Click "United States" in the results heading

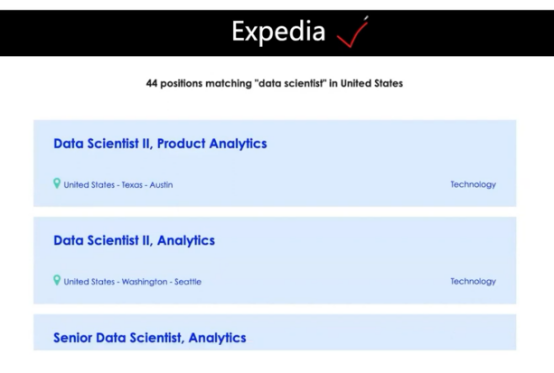tap(371, 83)
